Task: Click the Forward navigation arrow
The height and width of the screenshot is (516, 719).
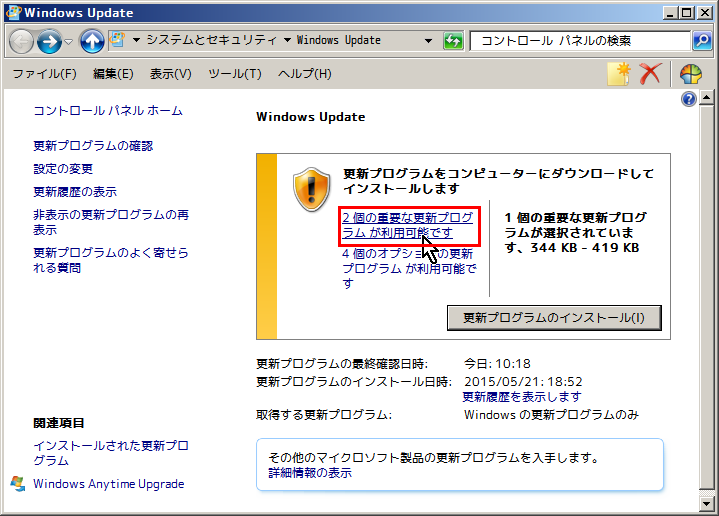Action: (49, 41)
